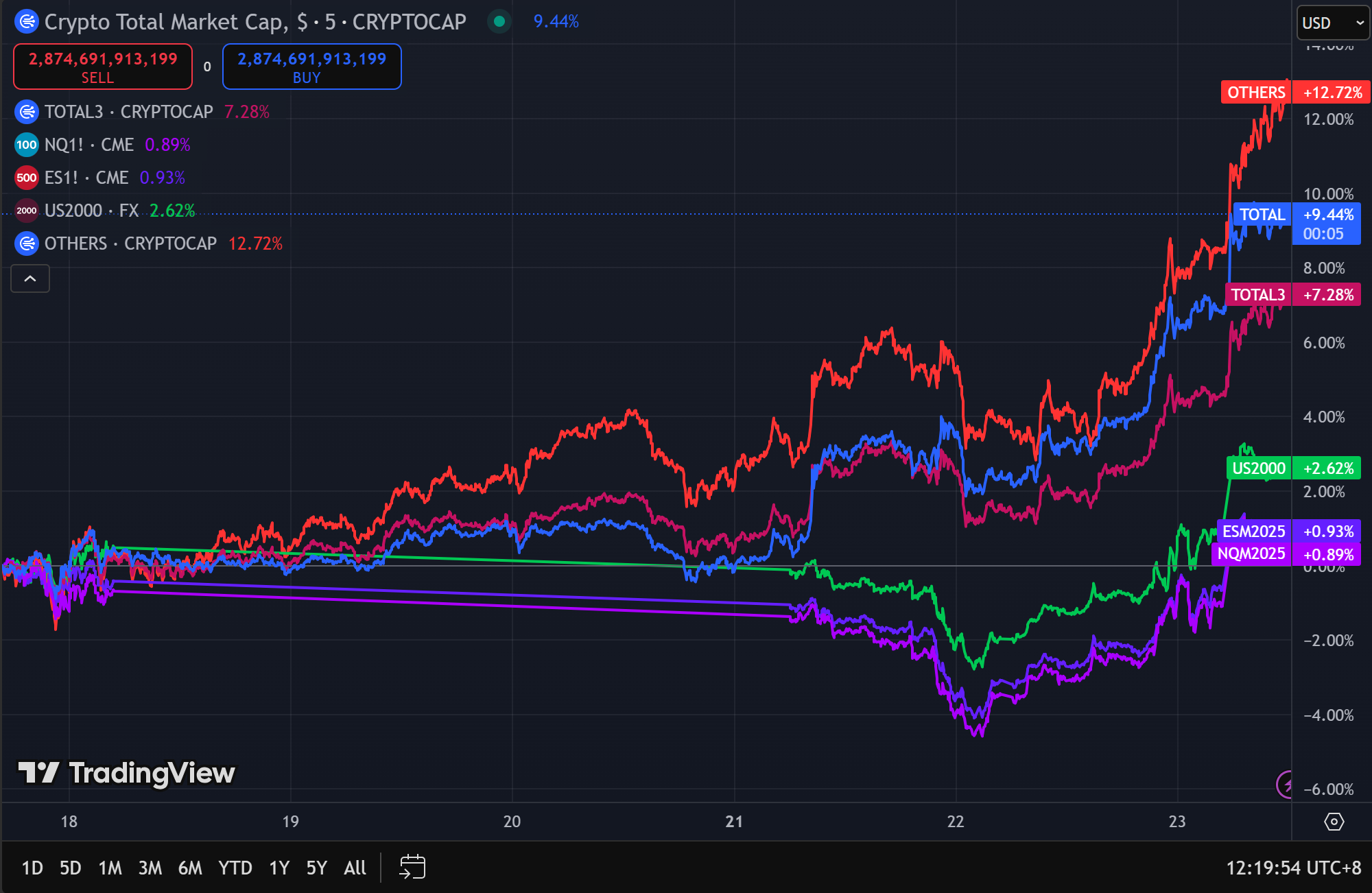Select the 1D time range

click(32, 868)
